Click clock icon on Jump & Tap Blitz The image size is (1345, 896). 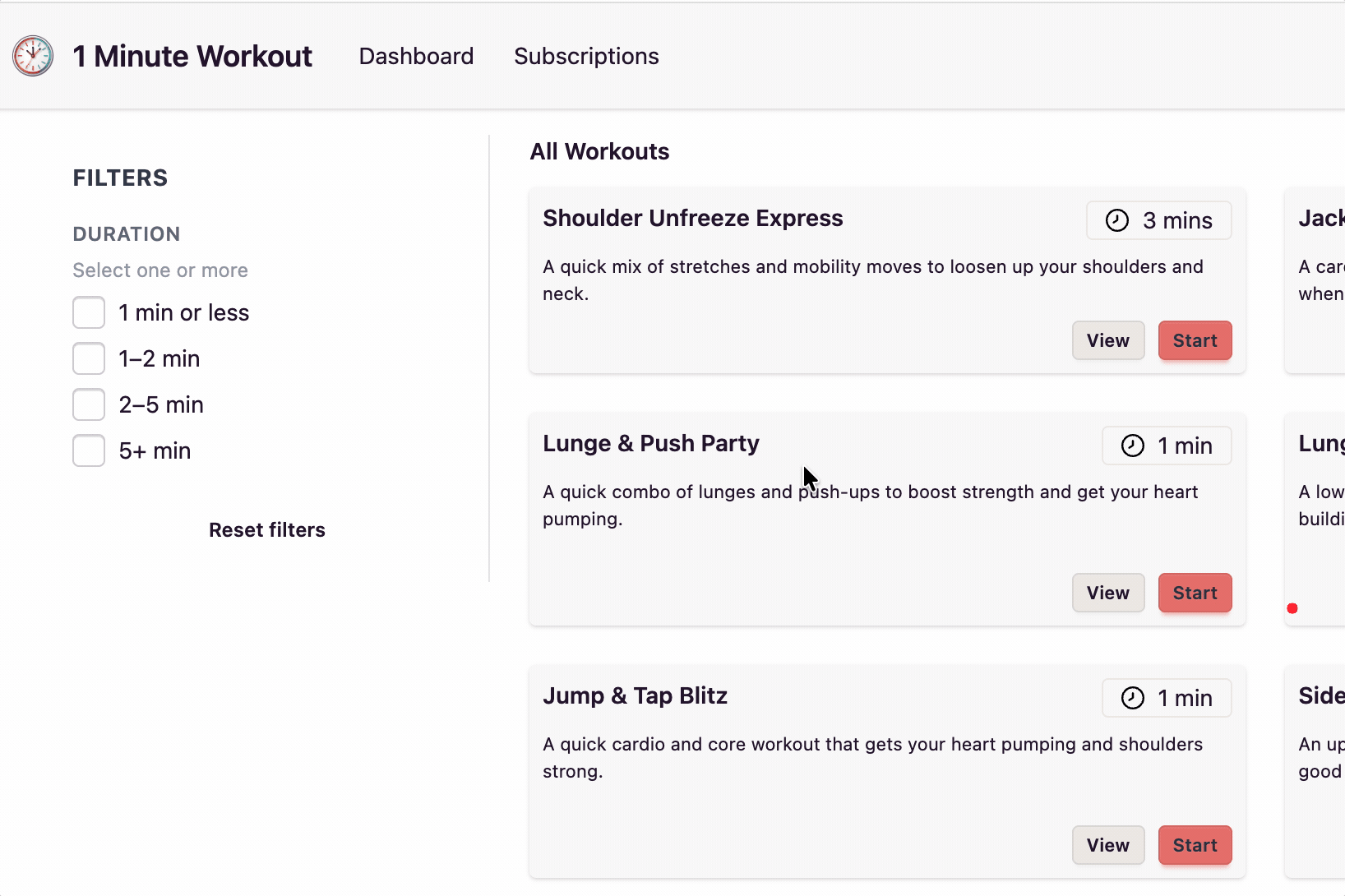click(1132, 698)
